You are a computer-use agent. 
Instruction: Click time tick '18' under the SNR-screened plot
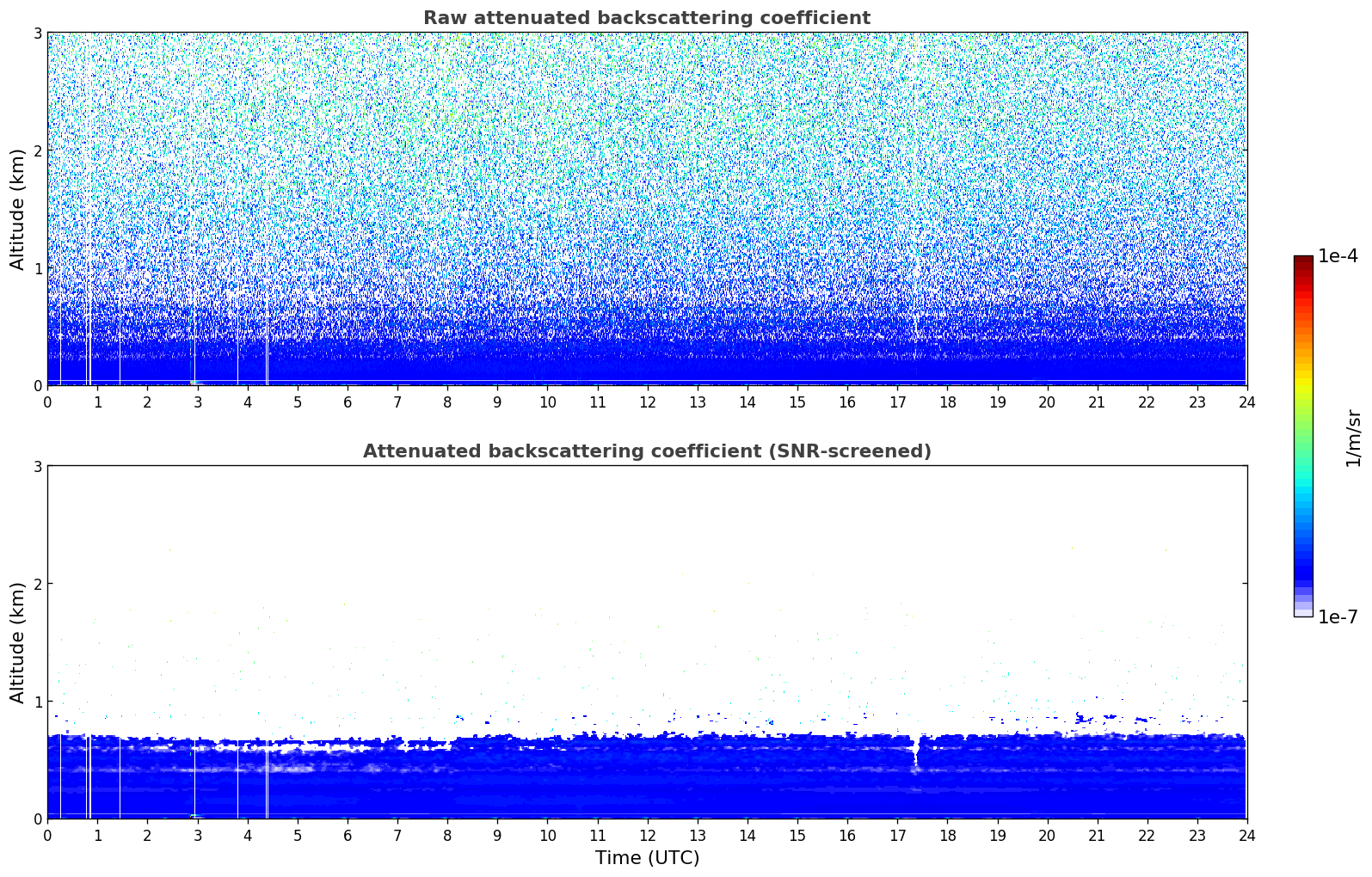[947, 835]
